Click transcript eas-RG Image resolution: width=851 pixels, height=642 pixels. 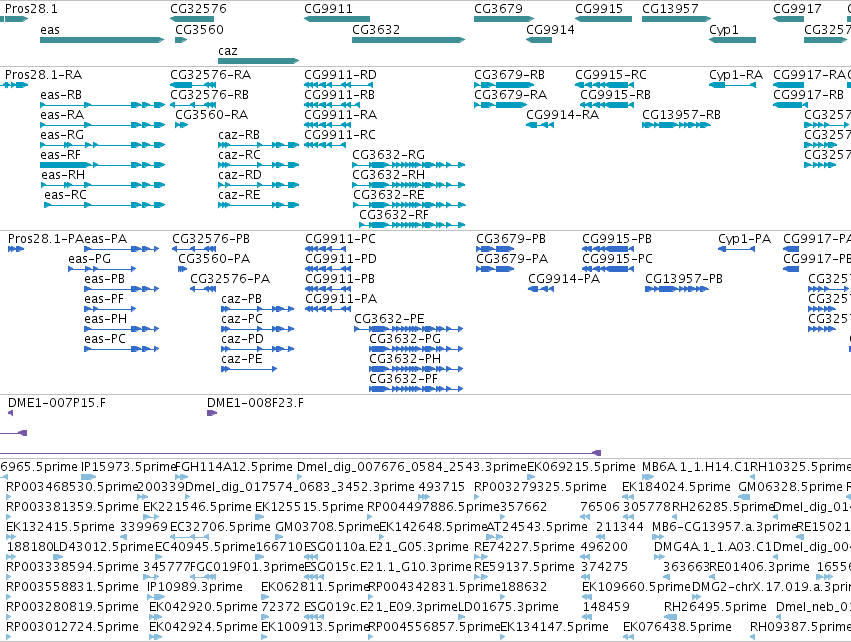click(103, 145)
